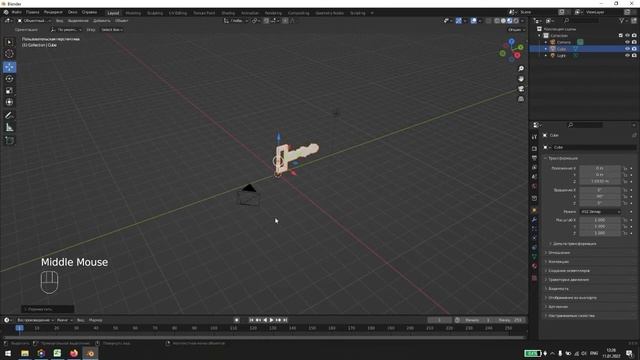
Task: Open Modifiers wrench properties tab
Action: [534, 220]
